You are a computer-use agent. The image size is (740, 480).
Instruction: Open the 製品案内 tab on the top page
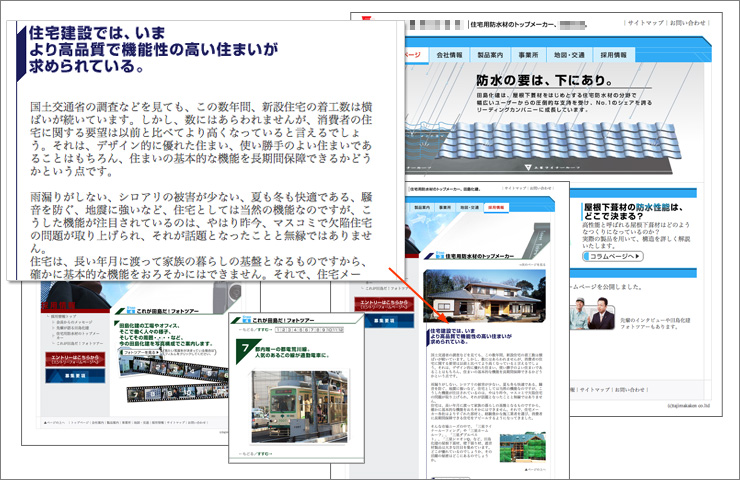pyautogui.click(x=490, y=55)
